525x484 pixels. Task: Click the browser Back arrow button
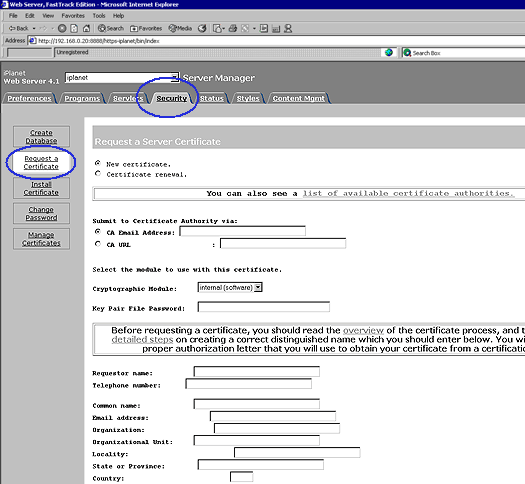coord(19,28)
